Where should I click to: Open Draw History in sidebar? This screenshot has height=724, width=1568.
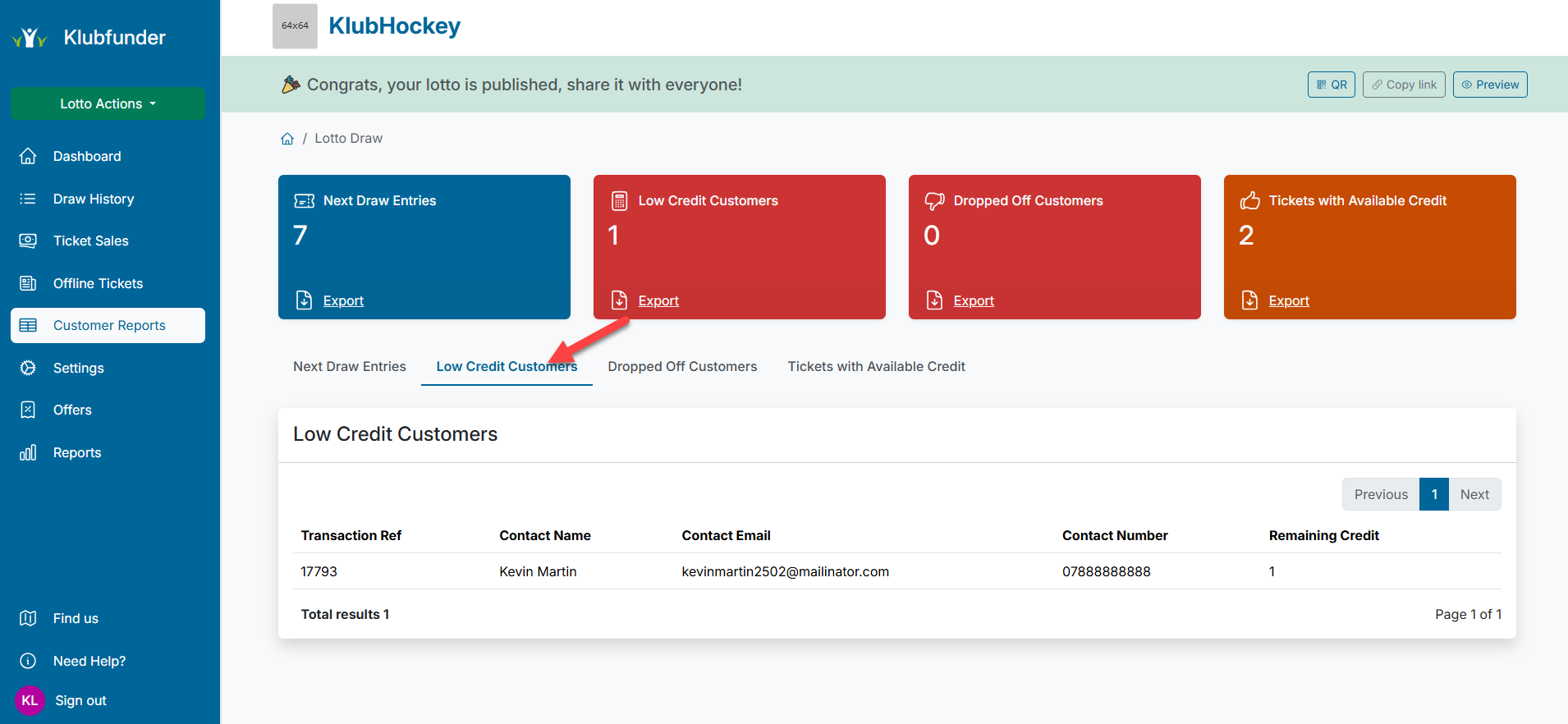93,199
